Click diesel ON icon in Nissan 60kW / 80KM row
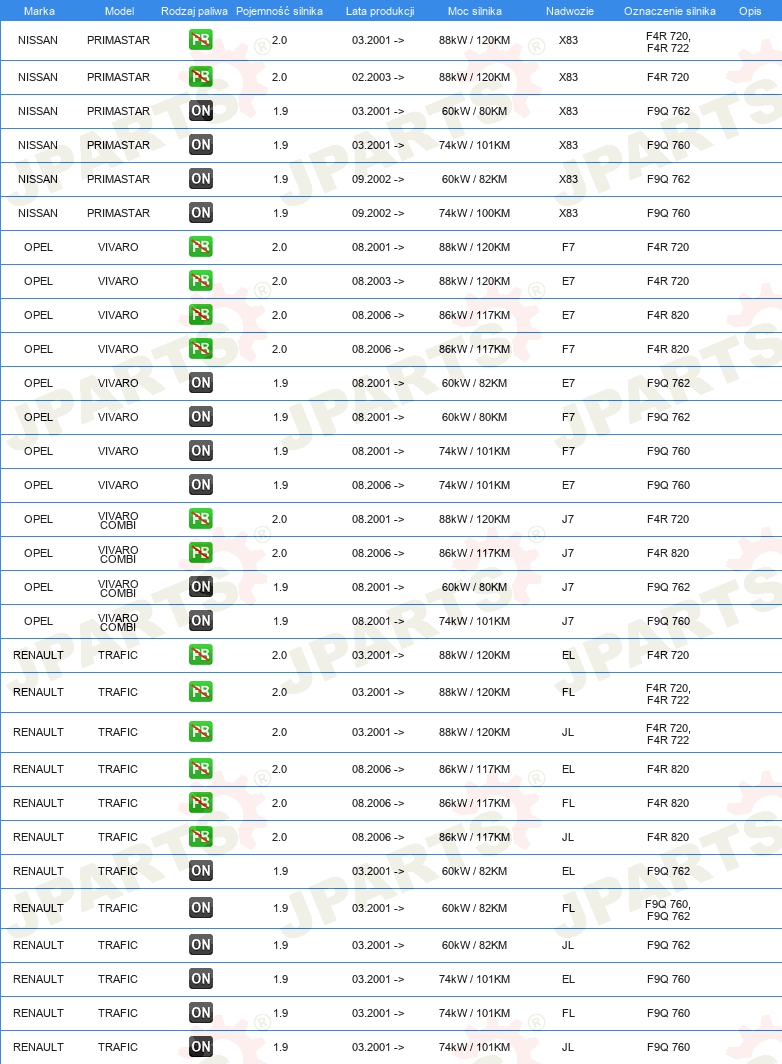 click(x=200, y=111)
